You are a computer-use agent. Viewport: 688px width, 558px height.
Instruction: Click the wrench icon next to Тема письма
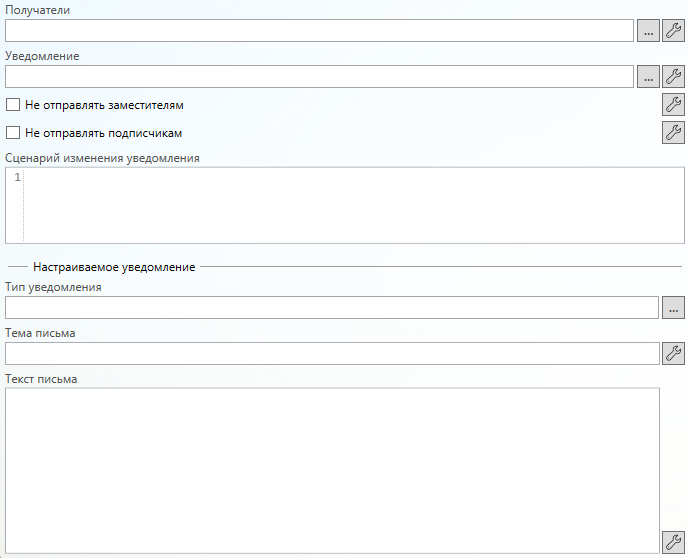(674, 353)
